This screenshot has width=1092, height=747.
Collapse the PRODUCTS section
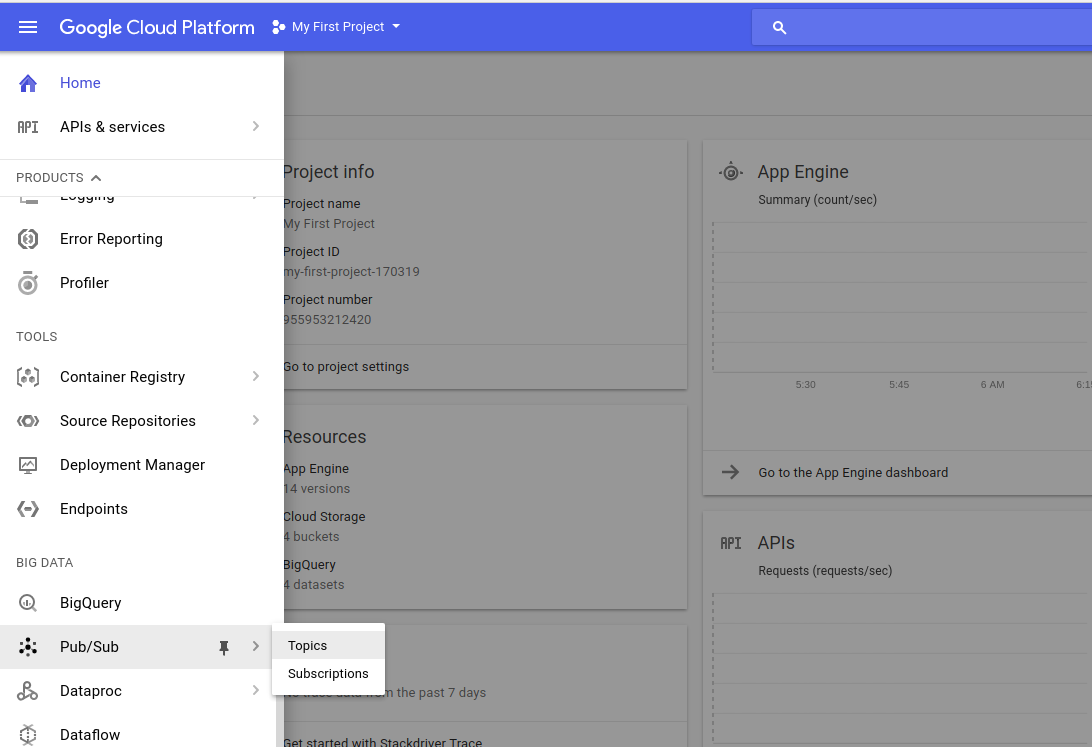pyautogui.click(x=59, y=178)
